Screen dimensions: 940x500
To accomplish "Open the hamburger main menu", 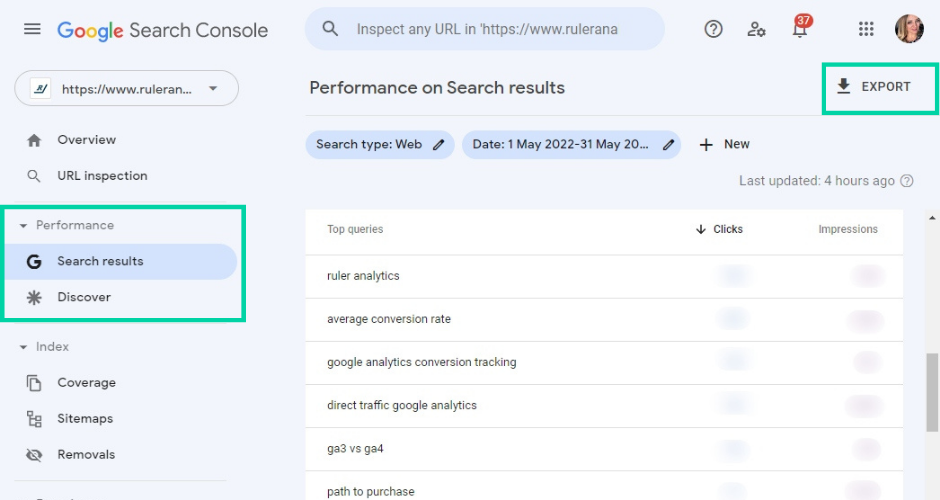I will (x=32, y=29).
